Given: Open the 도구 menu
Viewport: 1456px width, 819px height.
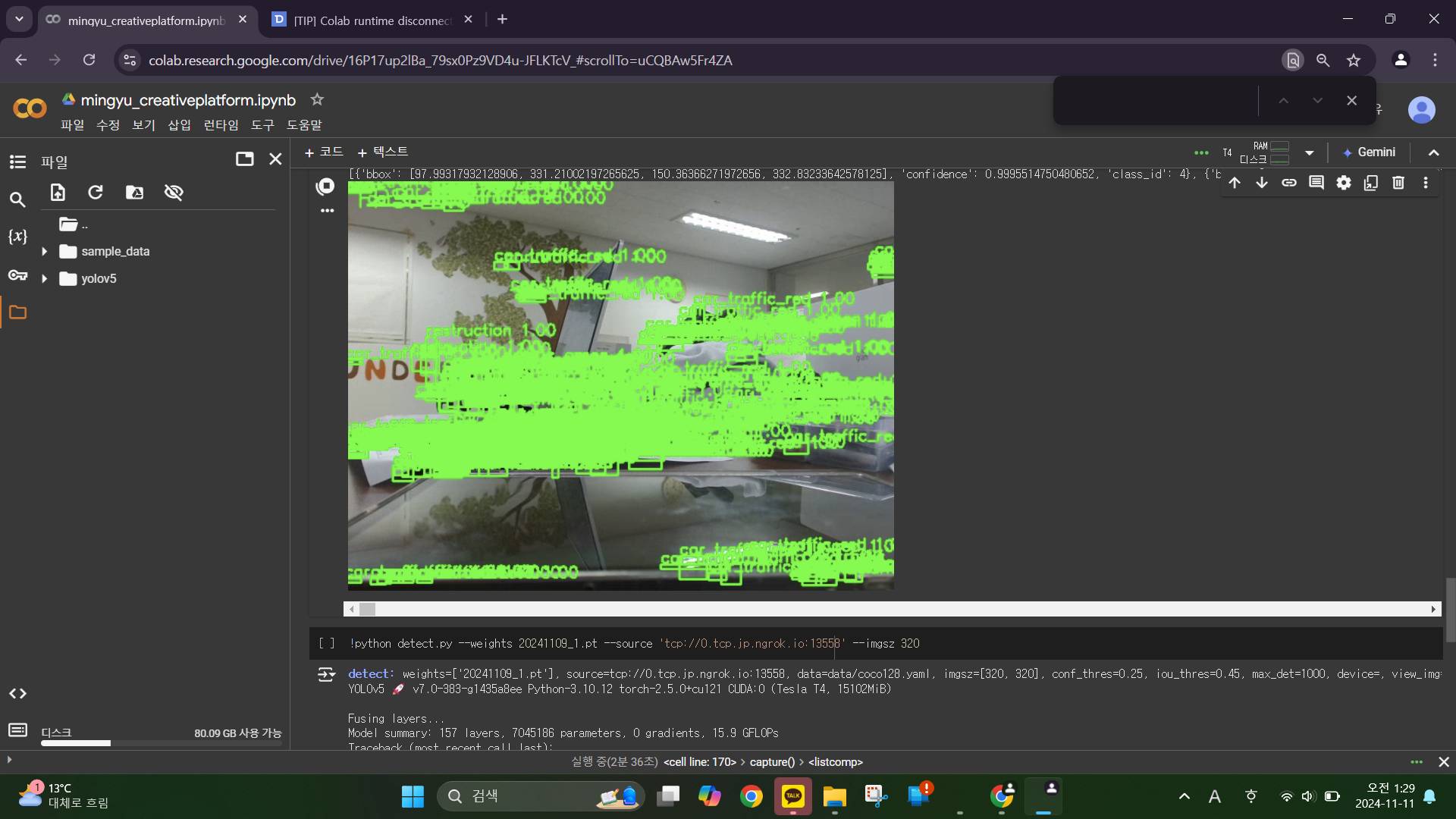Looking at the screenshot, I should 262,124.
